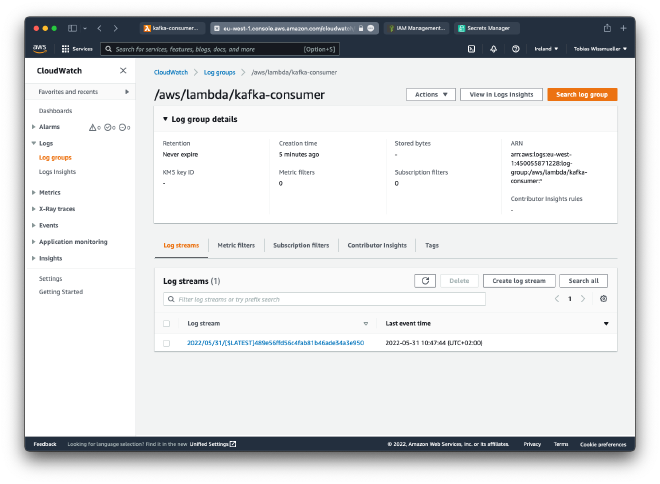Open the Actions dropdown
Image resolution: width=660 pixels, height=484 pixels.
click(431, 94)
